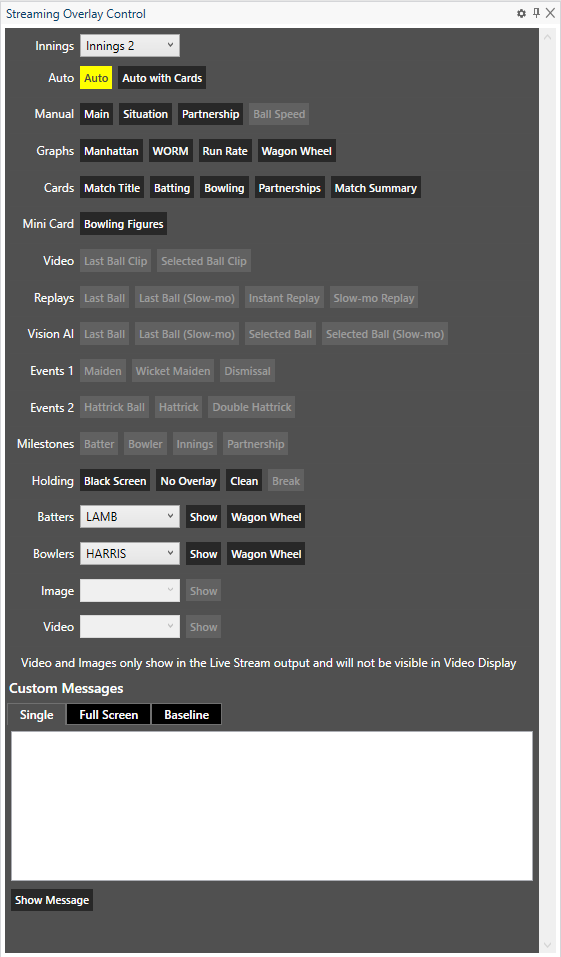This screenshot has height=957, width=561.
Task: Show the WORM graph
Action: (170, 151)
